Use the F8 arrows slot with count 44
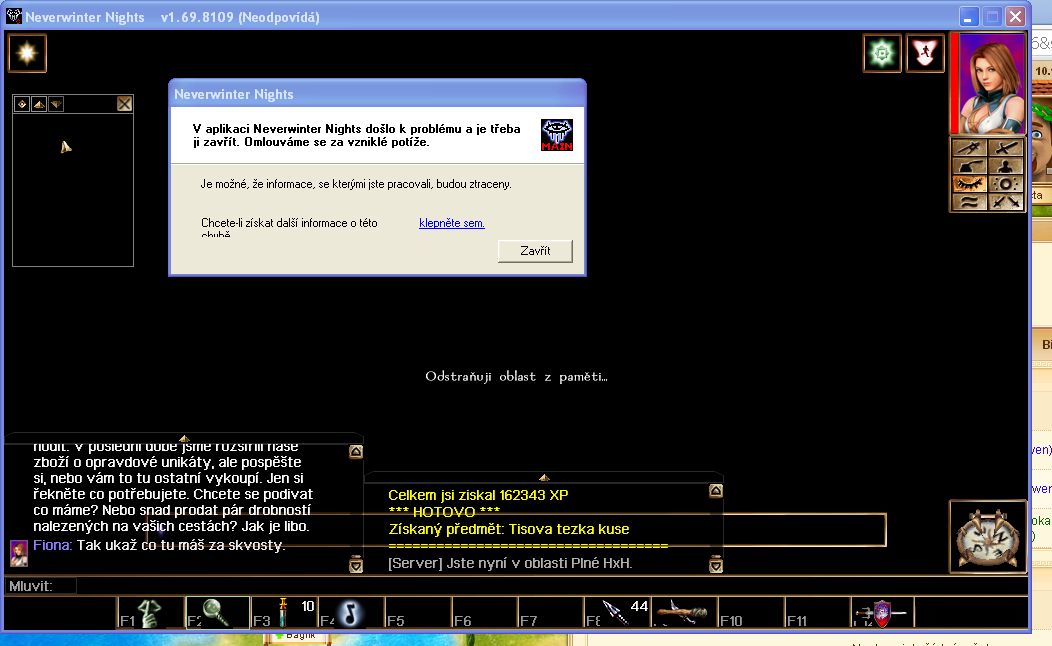Screen dimensions: 1052x646 618,612
